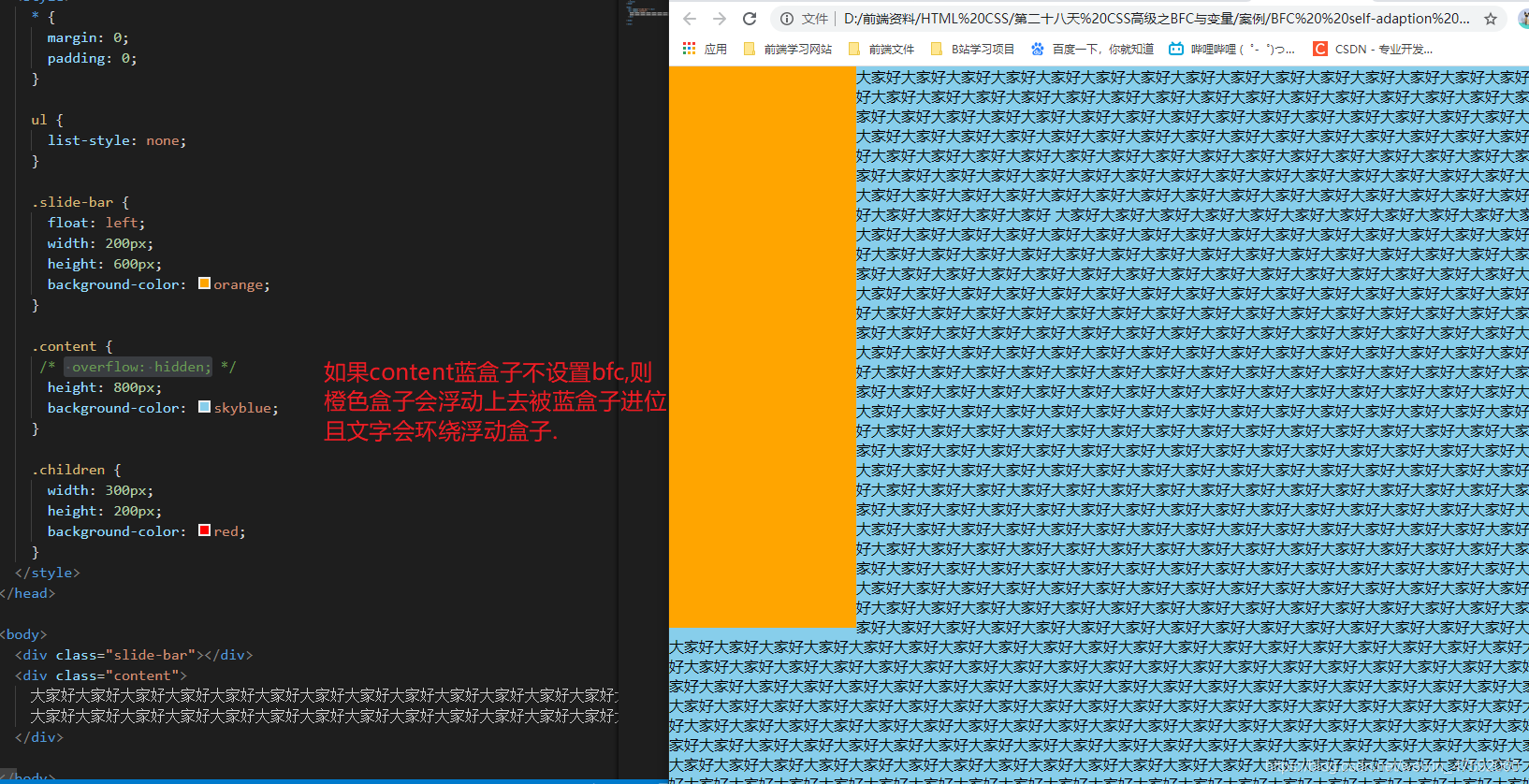Click the orange color swatch in editor
Screen dimensions: 1529x784
click(x=204, y=283)
